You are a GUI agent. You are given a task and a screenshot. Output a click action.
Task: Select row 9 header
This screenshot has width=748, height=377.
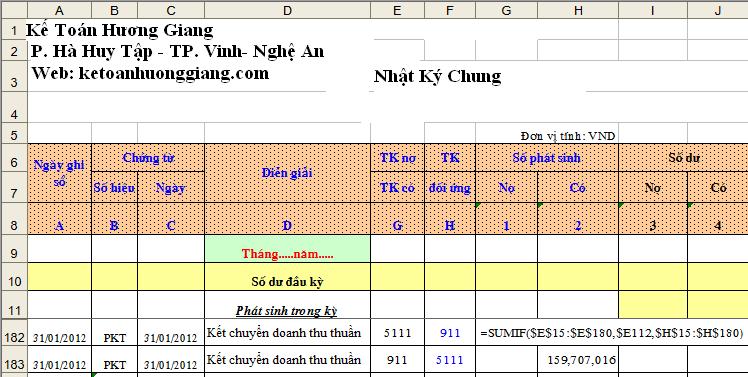click(x=14, y=249)
